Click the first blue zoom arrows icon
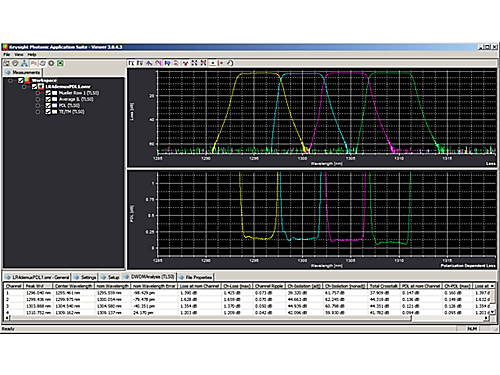 coord(194,63)
